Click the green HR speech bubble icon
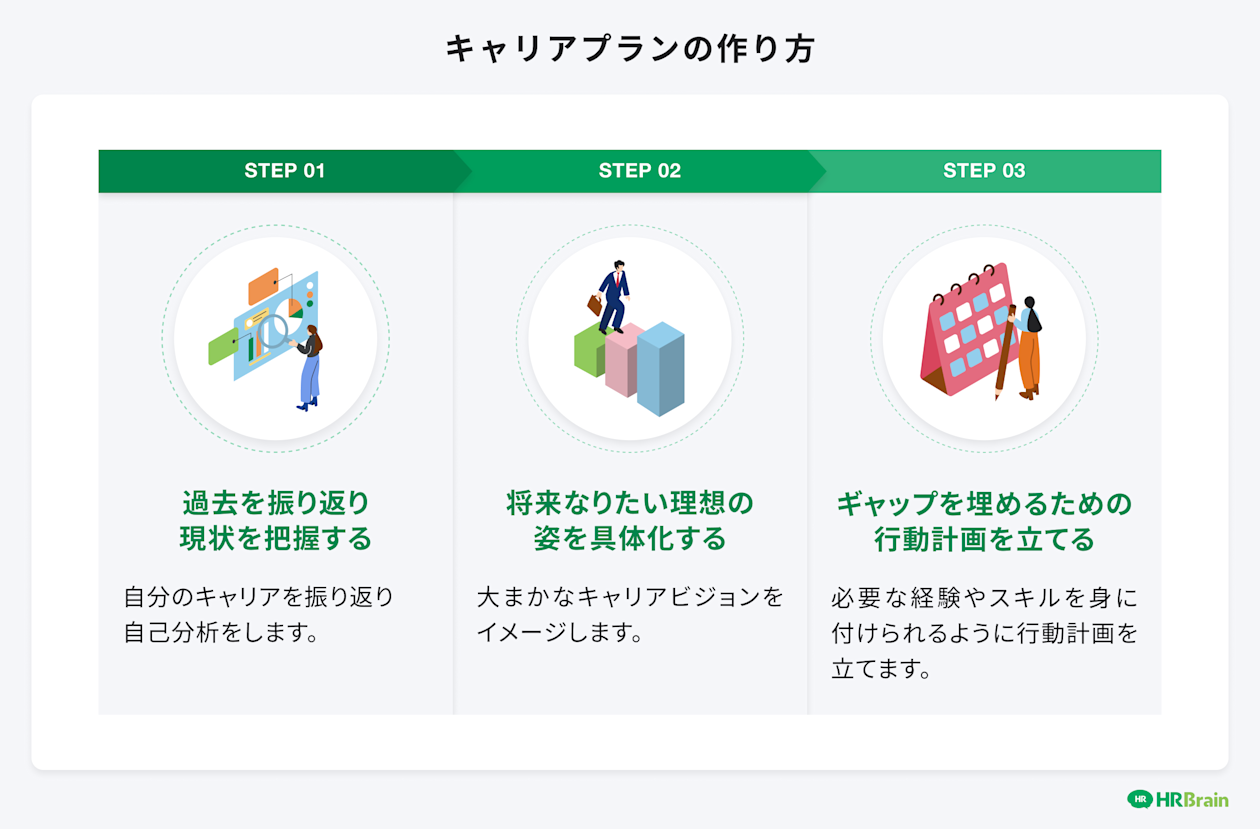This screenshot has height=829, width=1260. coord(1140,799)
